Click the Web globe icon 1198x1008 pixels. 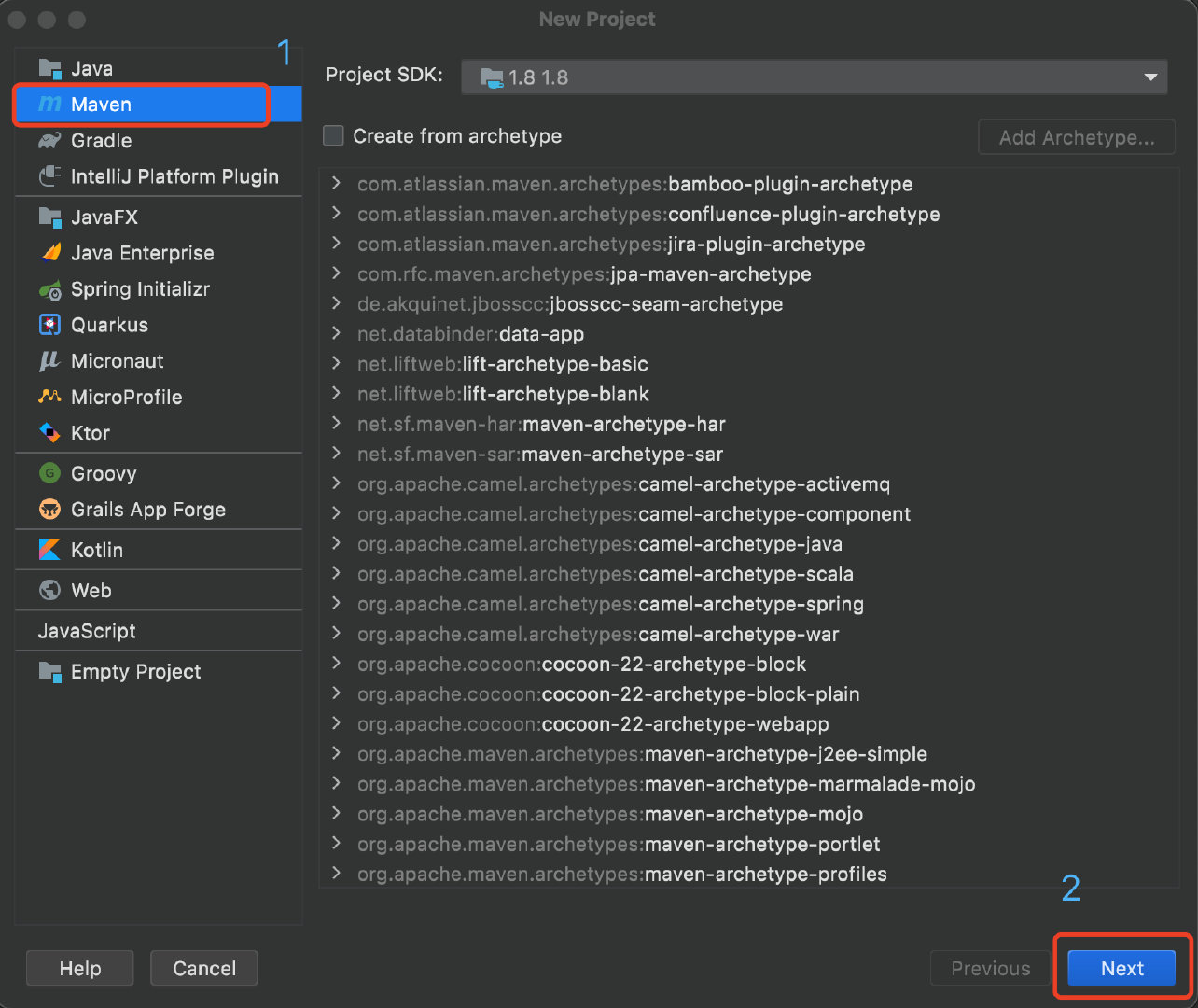49,591
